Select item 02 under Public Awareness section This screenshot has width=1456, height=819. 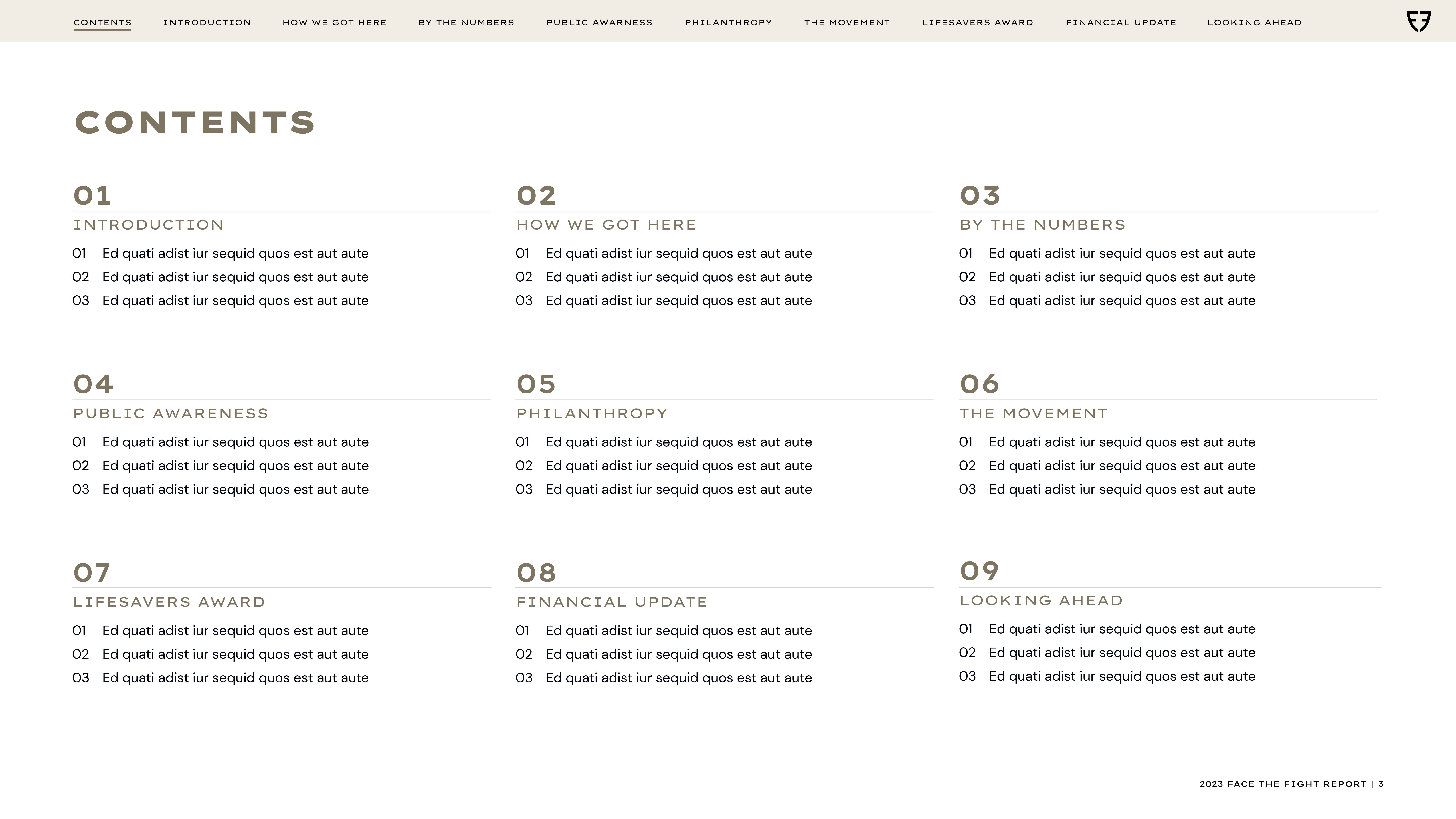point(220,466)
